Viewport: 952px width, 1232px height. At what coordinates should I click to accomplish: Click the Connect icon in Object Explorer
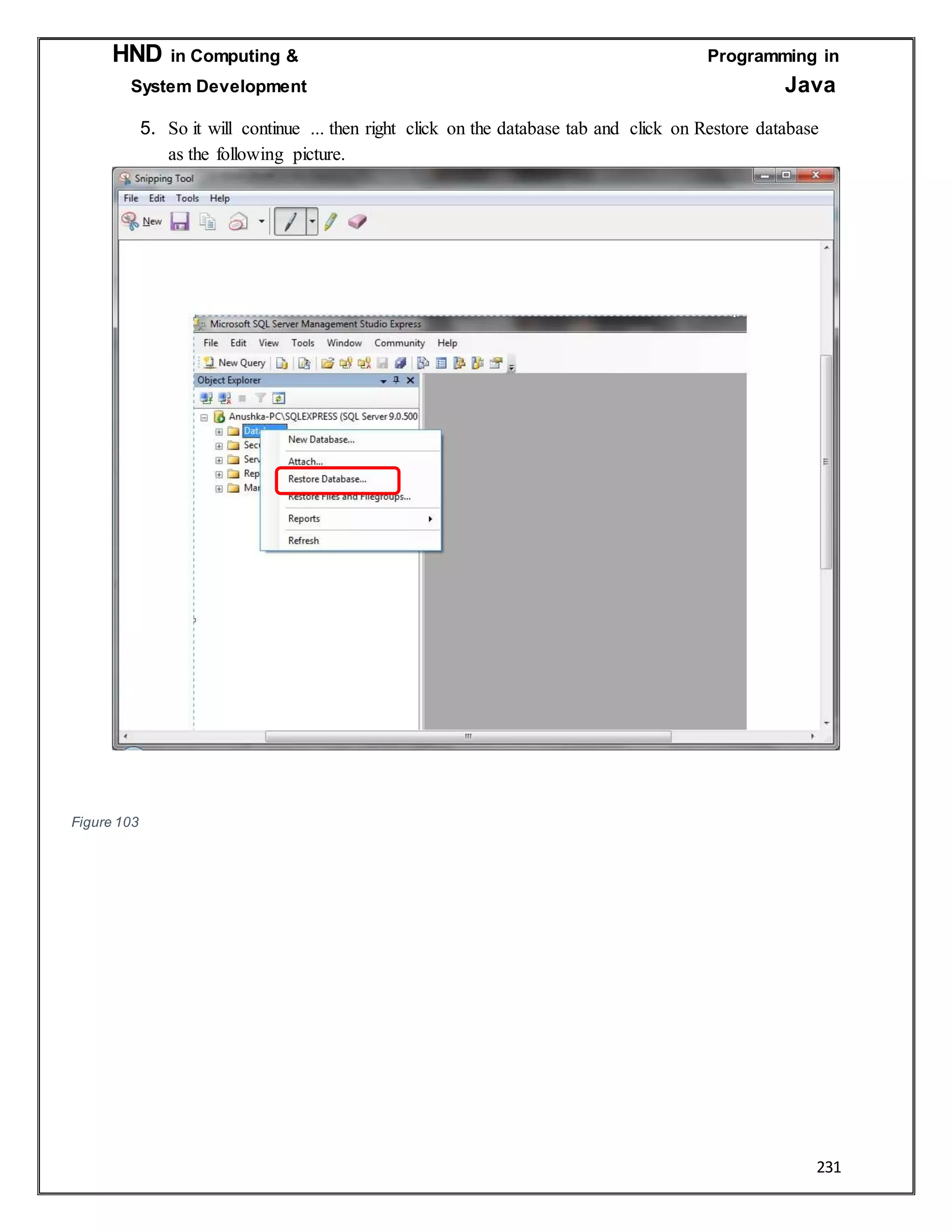coord(206,398)
